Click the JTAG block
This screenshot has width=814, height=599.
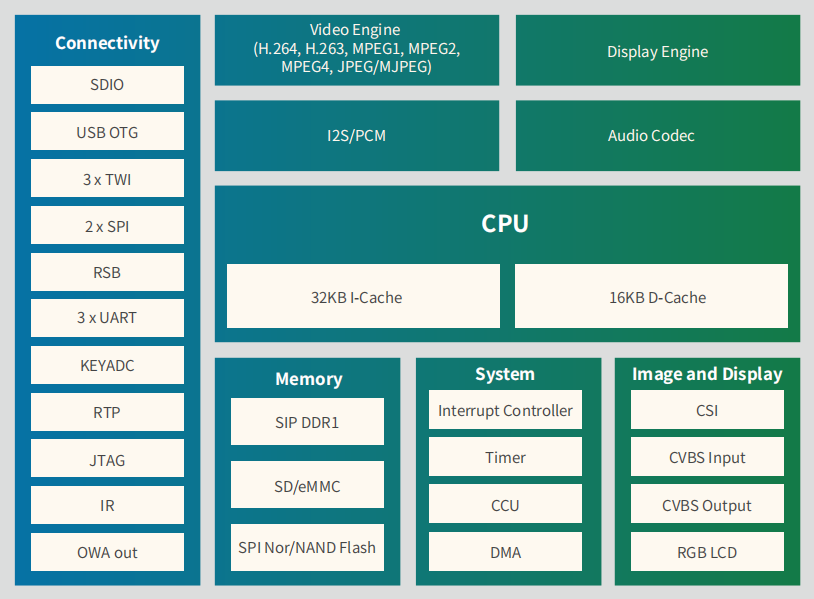pyautogui.click(x=107, y=458)
